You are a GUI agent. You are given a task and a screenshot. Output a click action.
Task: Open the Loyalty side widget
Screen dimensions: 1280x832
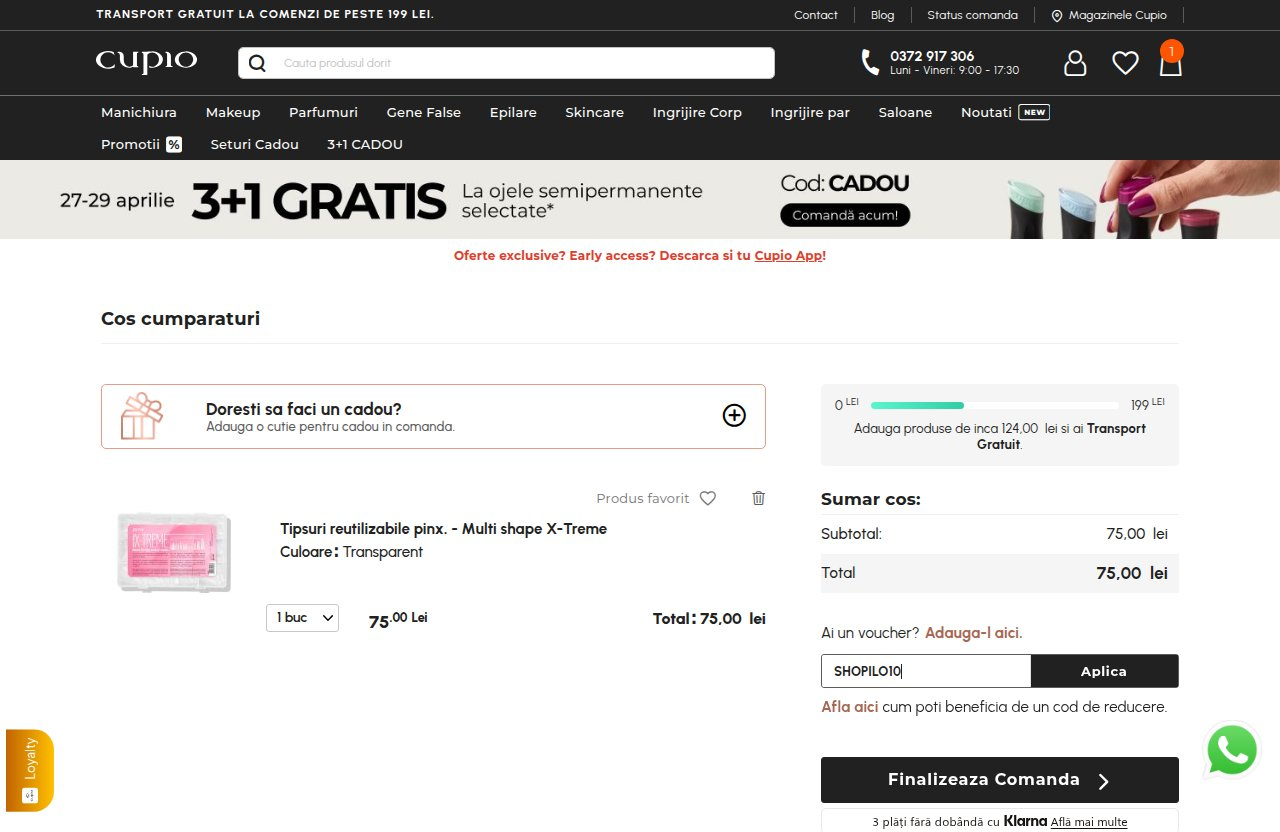30,770
